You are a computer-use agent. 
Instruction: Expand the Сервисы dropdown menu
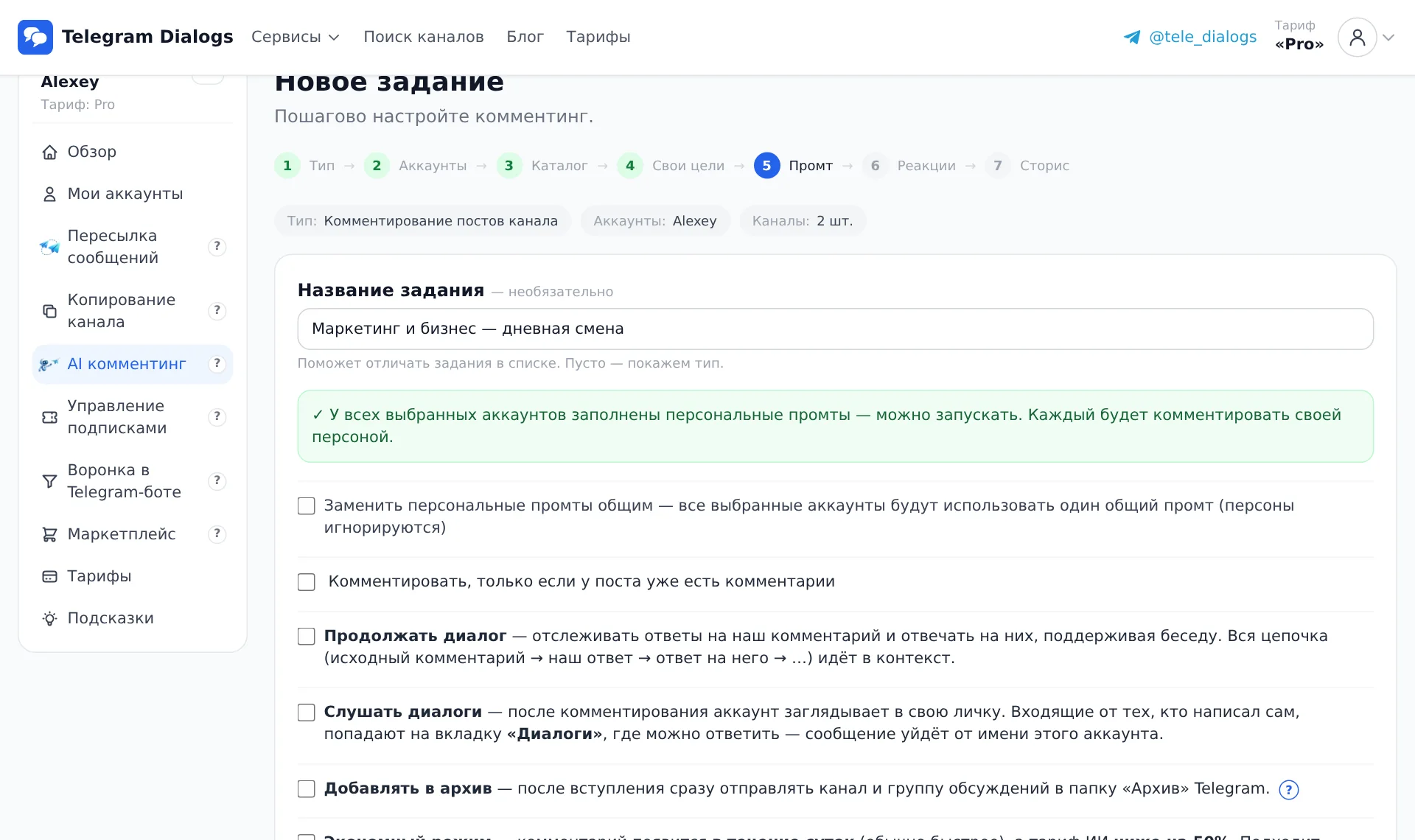296,37
